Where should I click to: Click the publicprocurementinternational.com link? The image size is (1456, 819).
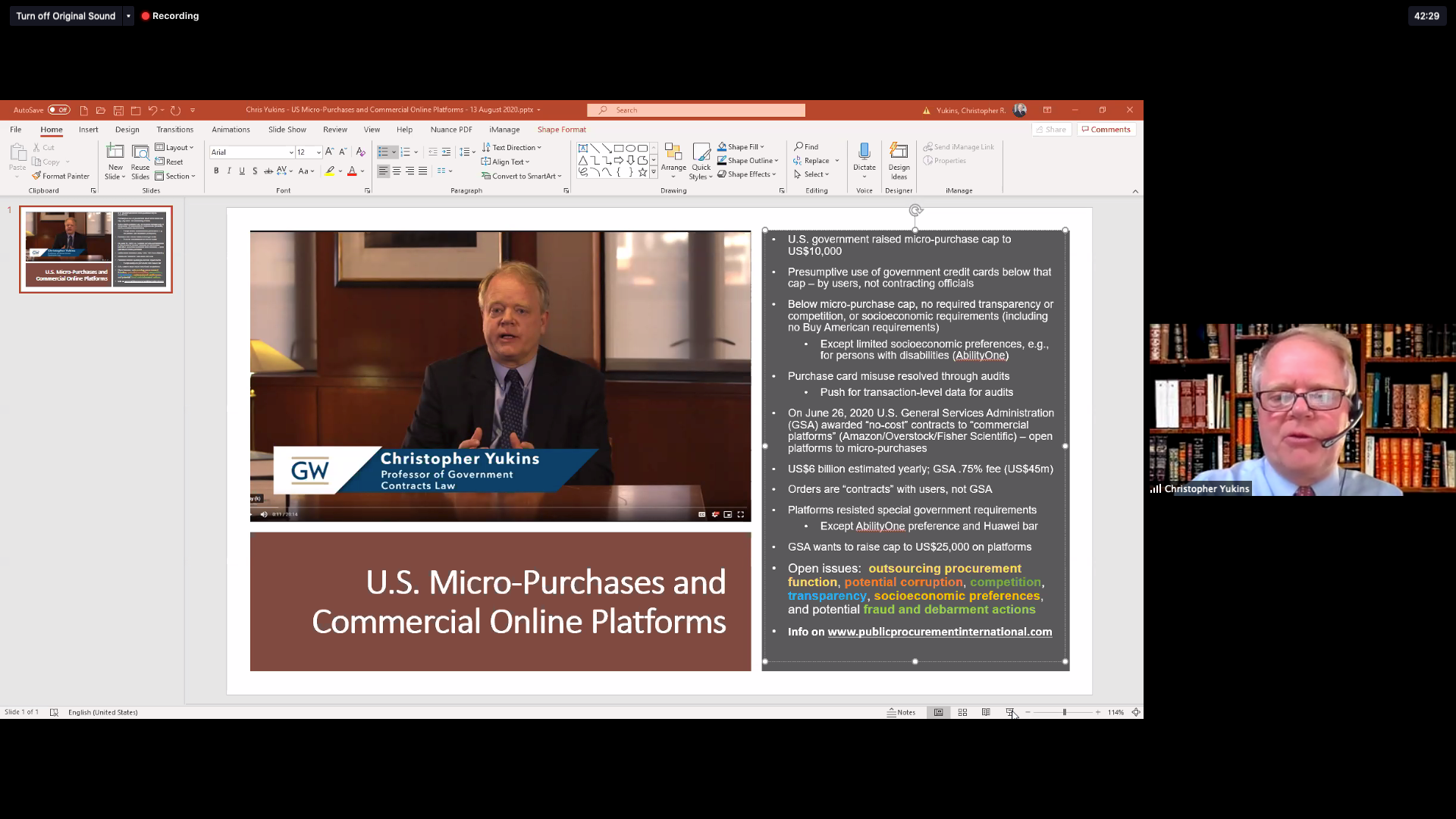(x=939, y=632)
